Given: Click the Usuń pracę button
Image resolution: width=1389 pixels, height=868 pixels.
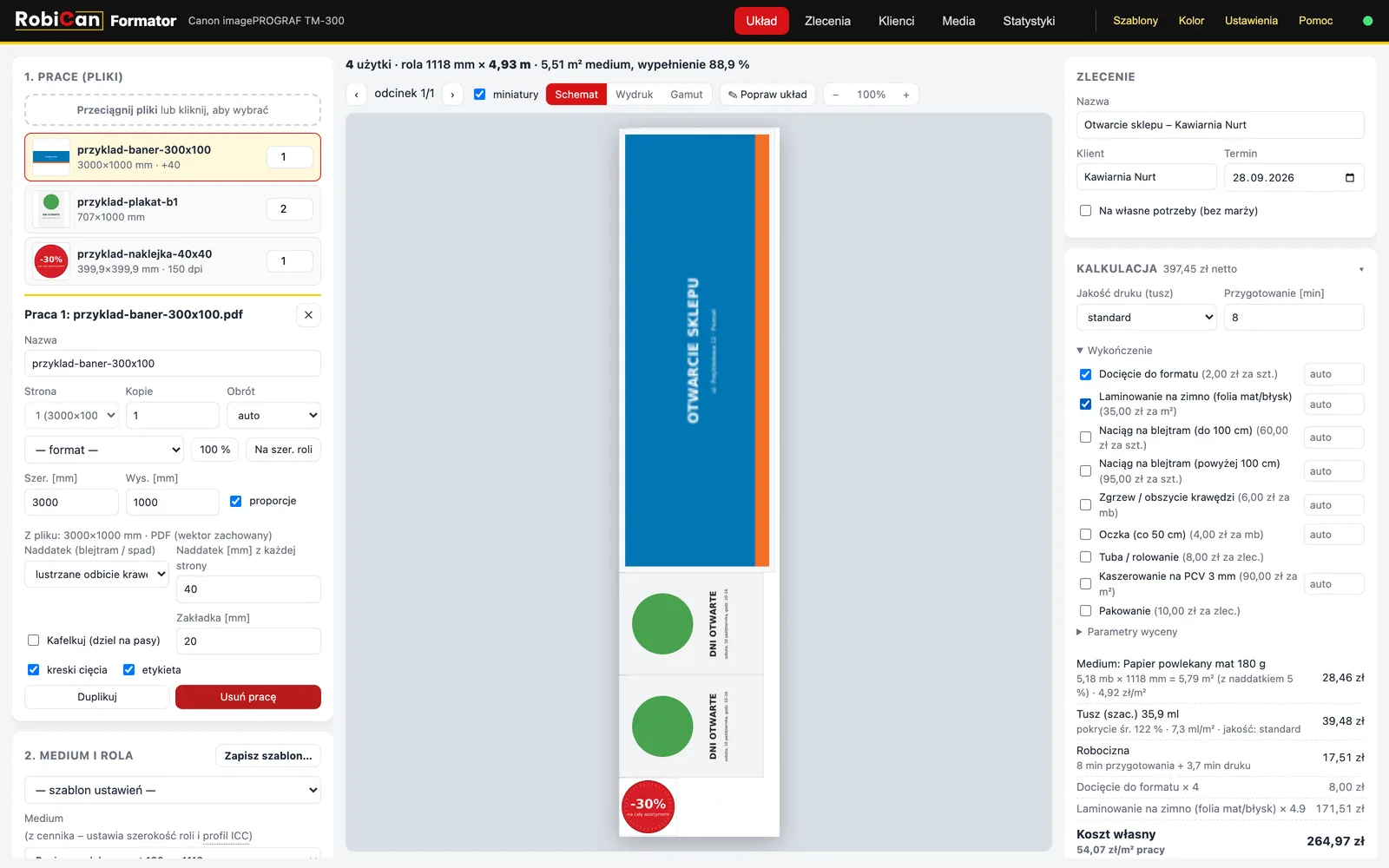Looking at the screenshot, I should (248, 697).
